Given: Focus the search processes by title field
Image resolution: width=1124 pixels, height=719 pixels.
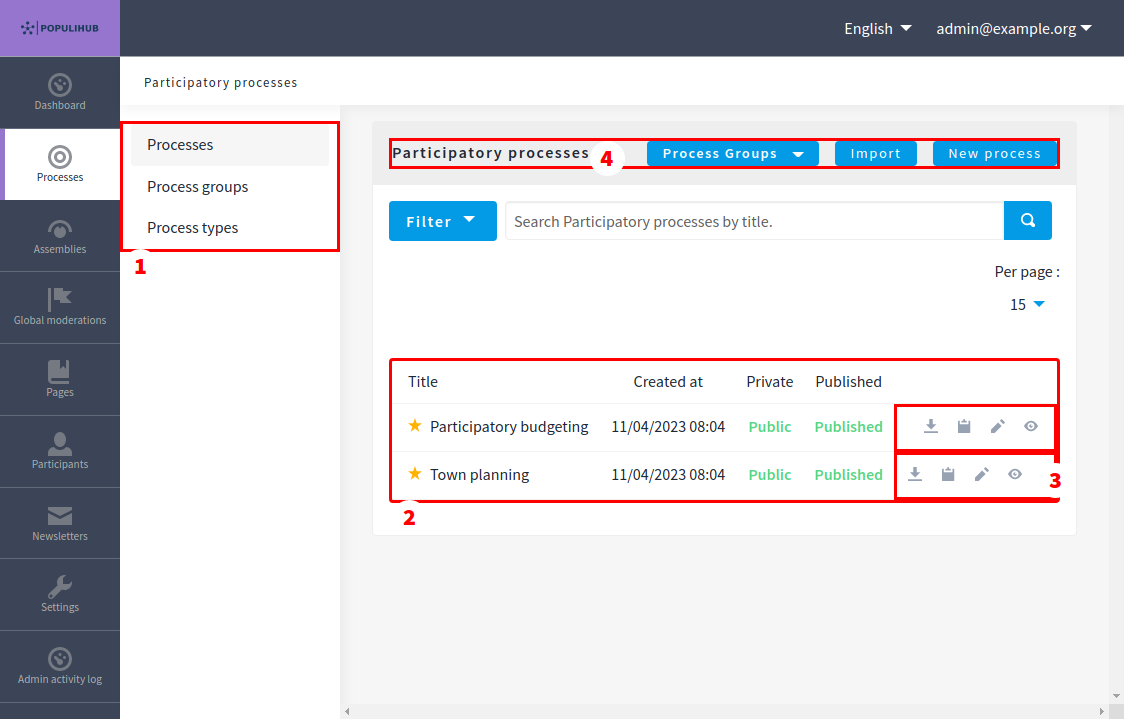Looking at the screenshot, I should click(753, 221).
